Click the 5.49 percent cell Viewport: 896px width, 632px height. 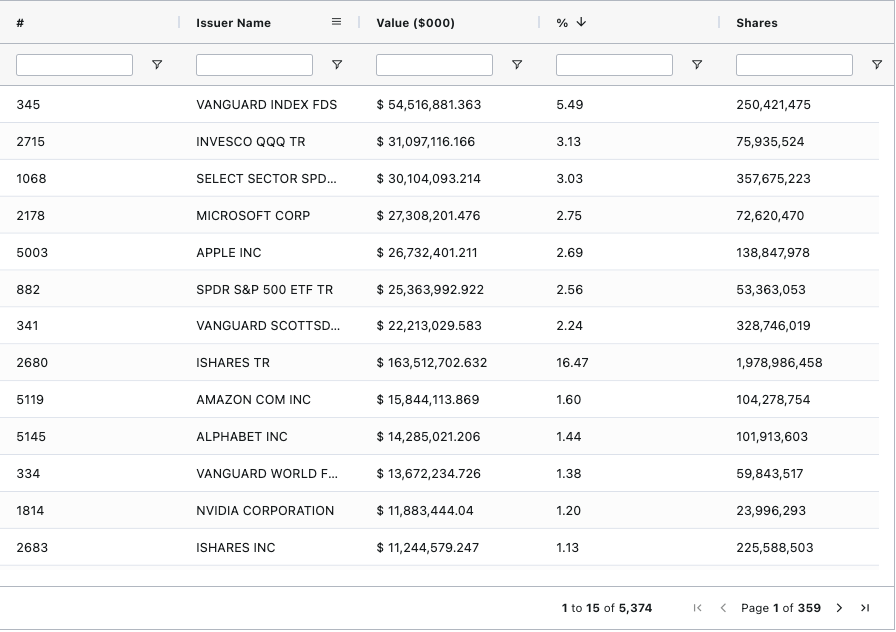coord(570,105)
